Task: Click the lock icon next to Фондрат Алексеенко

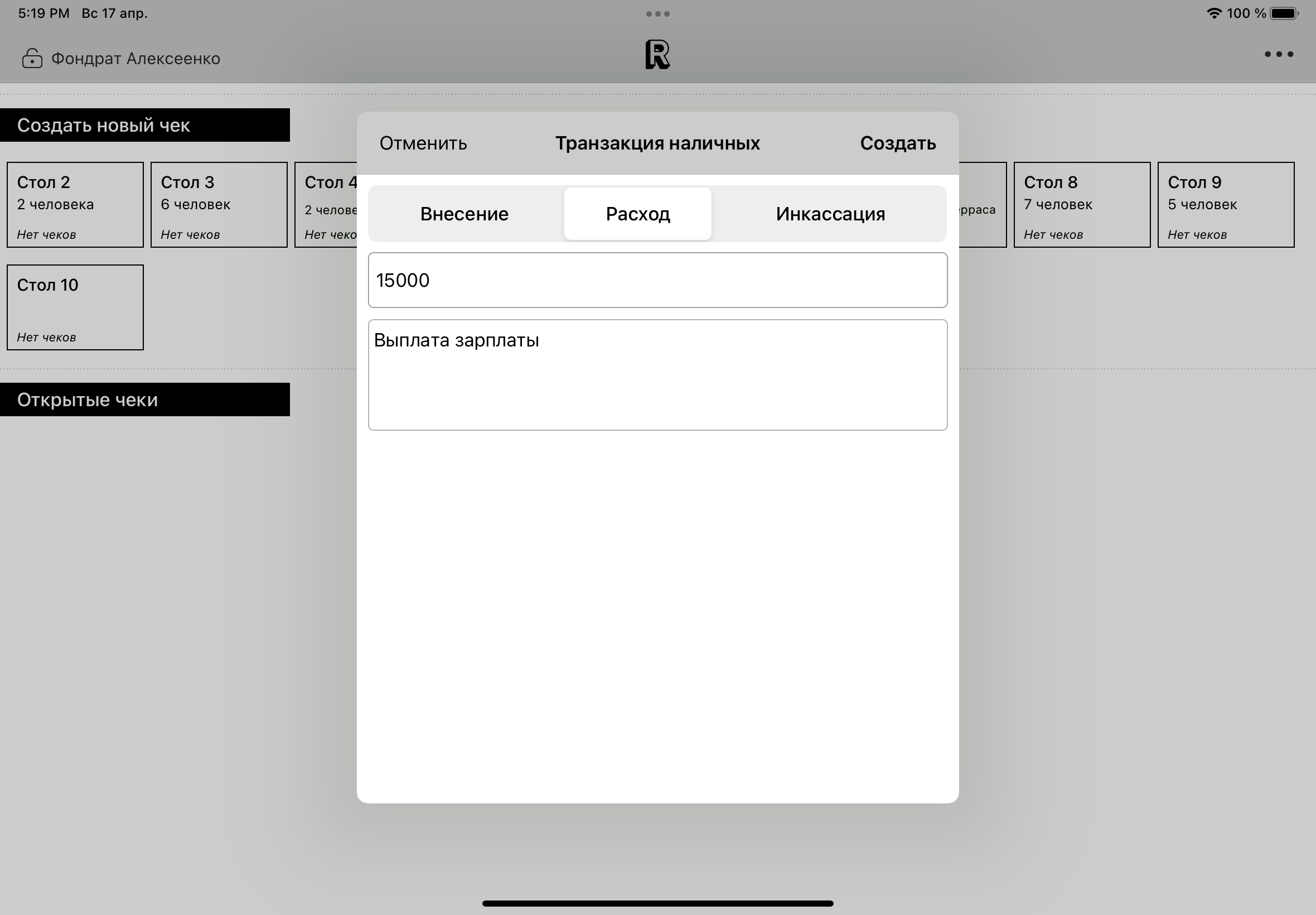Action: pyautogui.click(x=32, y=59)
